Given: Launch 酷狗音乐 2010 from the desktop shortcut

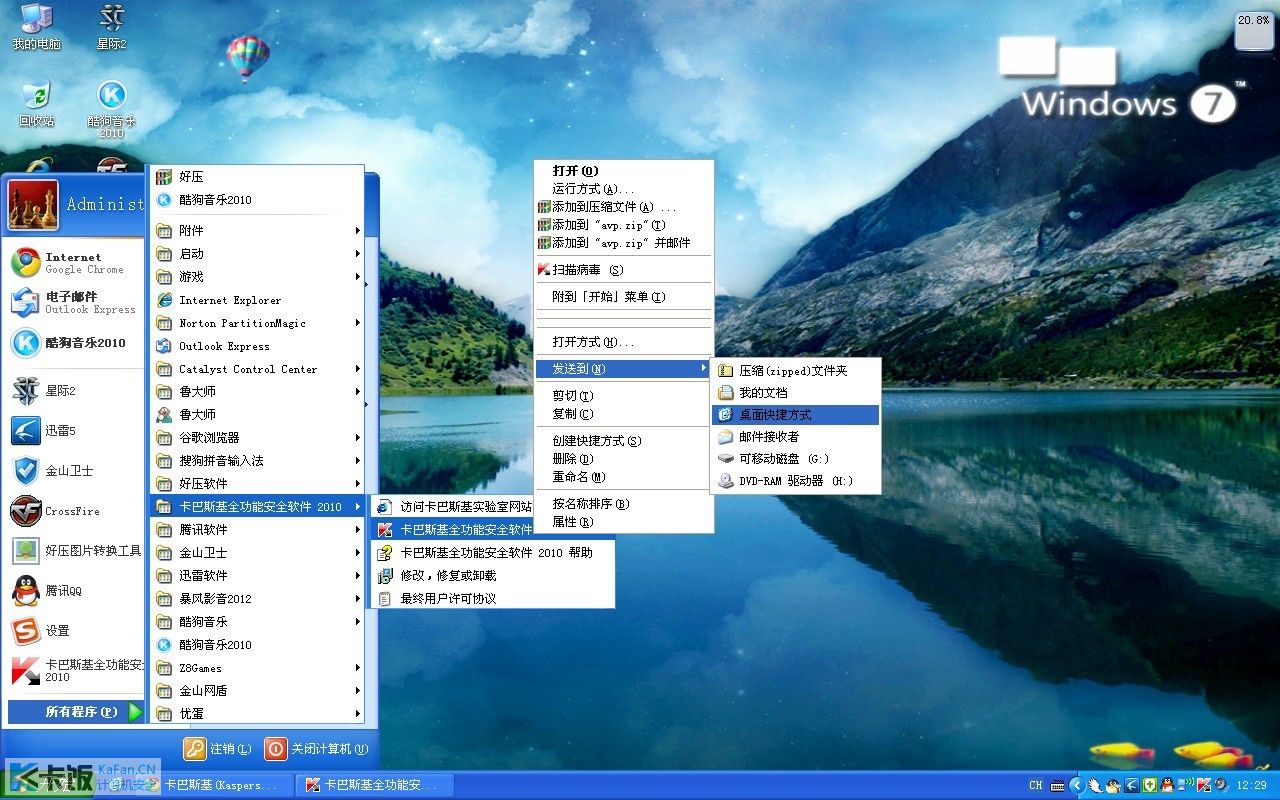Looking at the screenshot, I should coord(112,109).
